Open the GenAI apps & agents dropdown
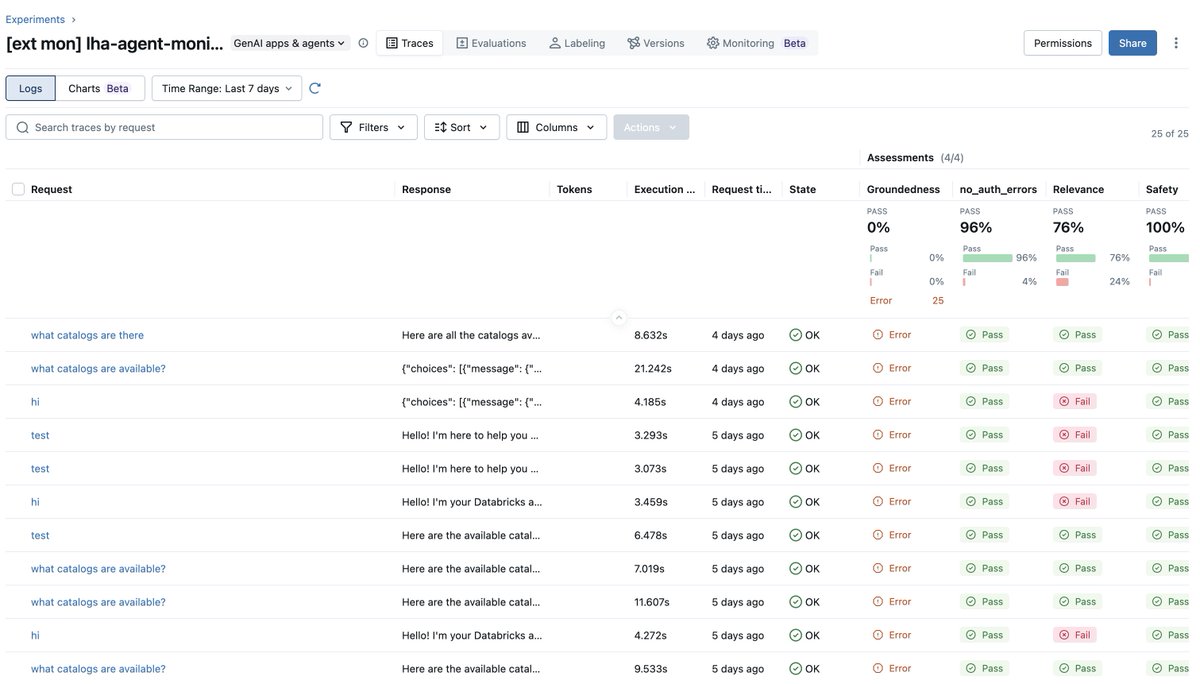The height and width of the screenshot is (684, 1200). coord(289,43)
